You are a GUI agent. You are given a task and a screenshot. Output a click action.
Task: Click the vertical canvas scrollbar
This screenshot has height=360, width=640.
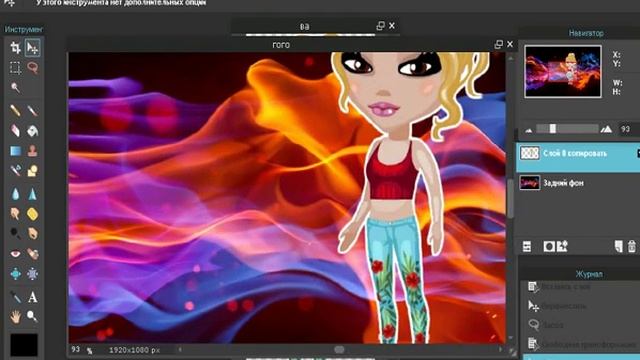510,198
